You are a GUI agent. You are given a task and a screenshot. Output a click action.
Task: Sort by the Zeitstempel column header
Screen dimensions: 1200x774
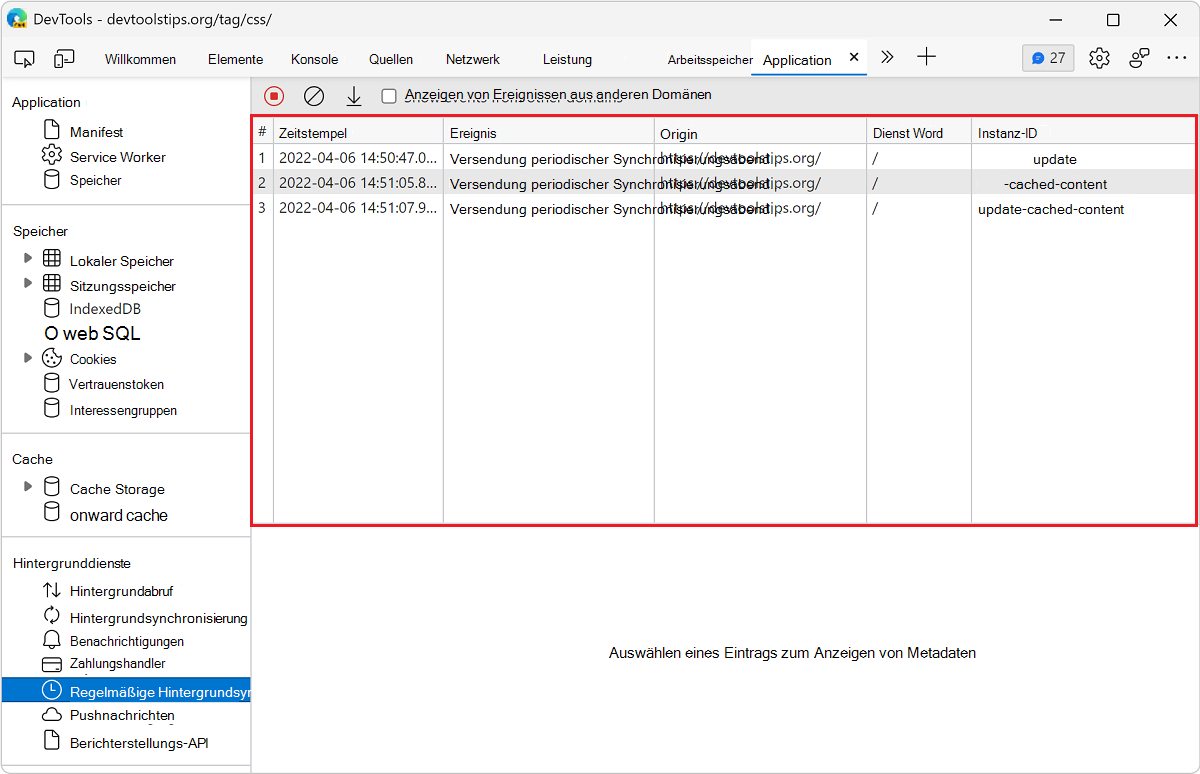358,133
